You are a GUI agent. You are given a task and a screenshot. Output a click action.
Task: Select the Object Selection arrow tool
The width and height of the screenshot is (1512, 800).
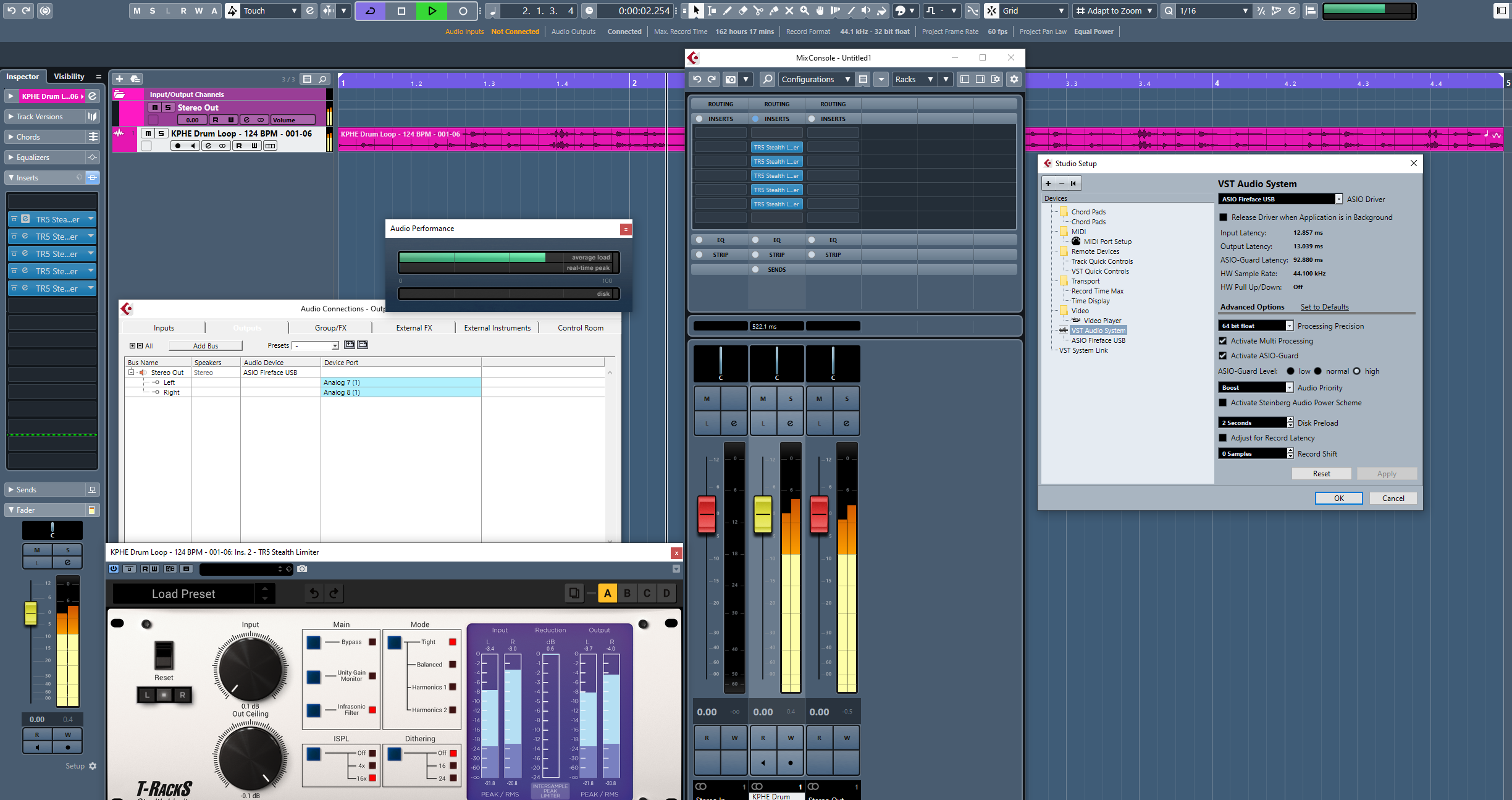point(696,11)
